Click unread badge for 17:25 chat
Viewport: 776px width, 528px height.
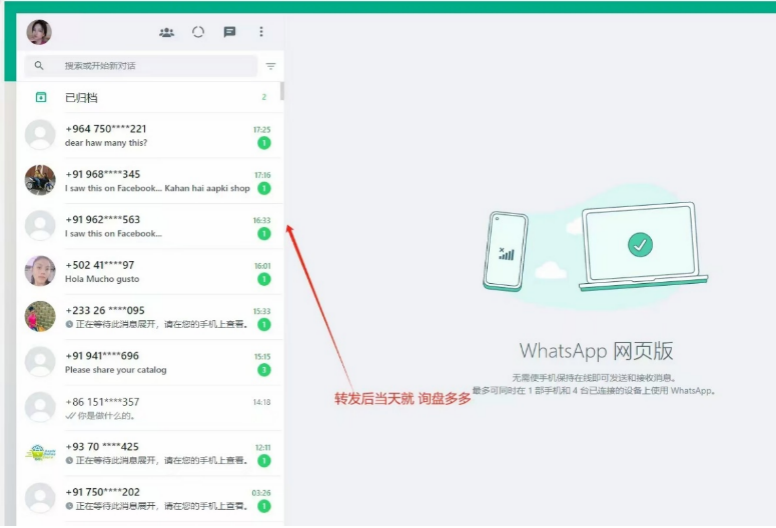click(264, 143)
